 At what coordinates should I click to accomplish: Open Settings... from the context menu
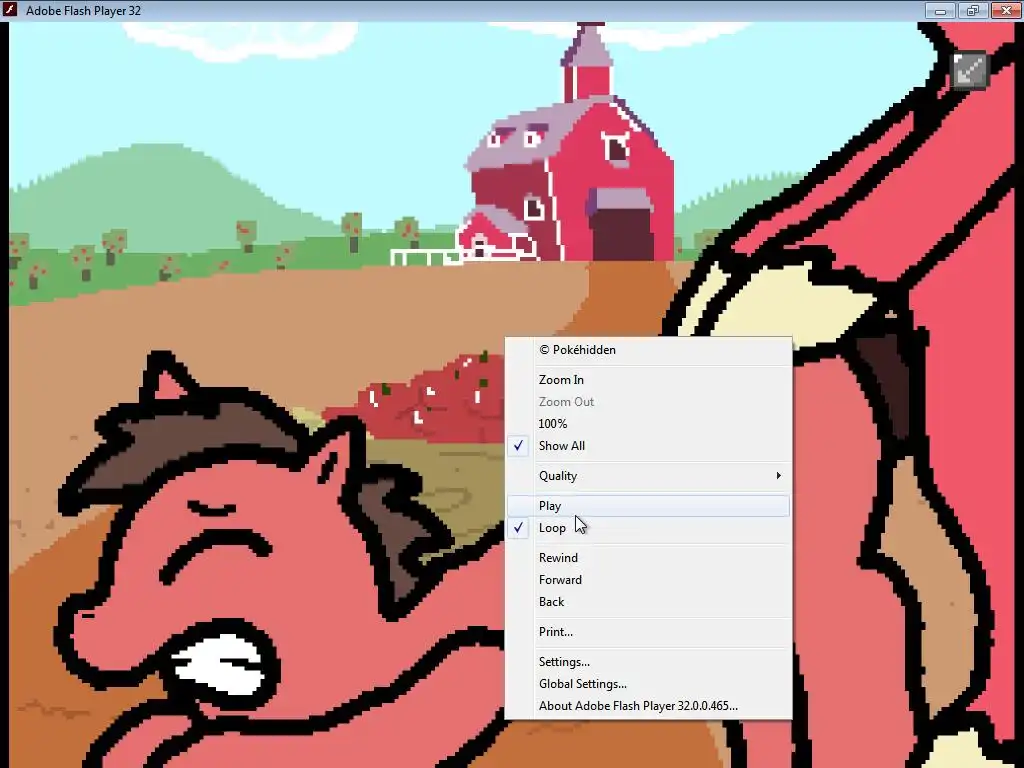tap(648, 662)
